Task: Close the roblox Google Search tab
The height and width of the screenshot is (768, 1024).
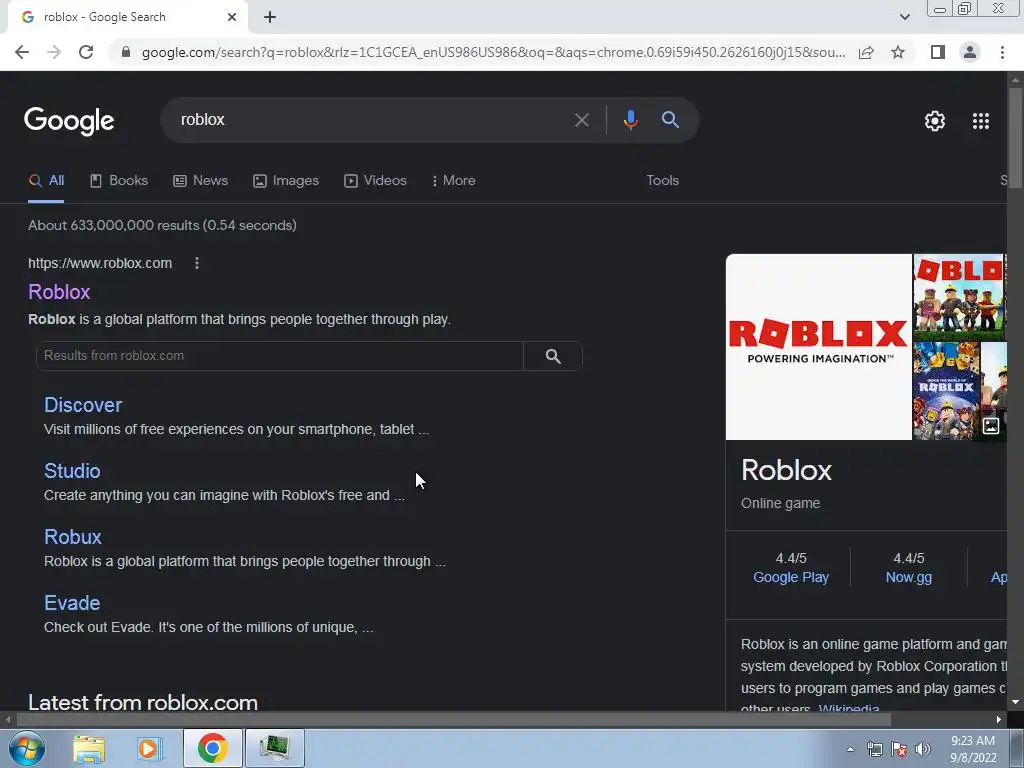Action: [x=232, y=17]
